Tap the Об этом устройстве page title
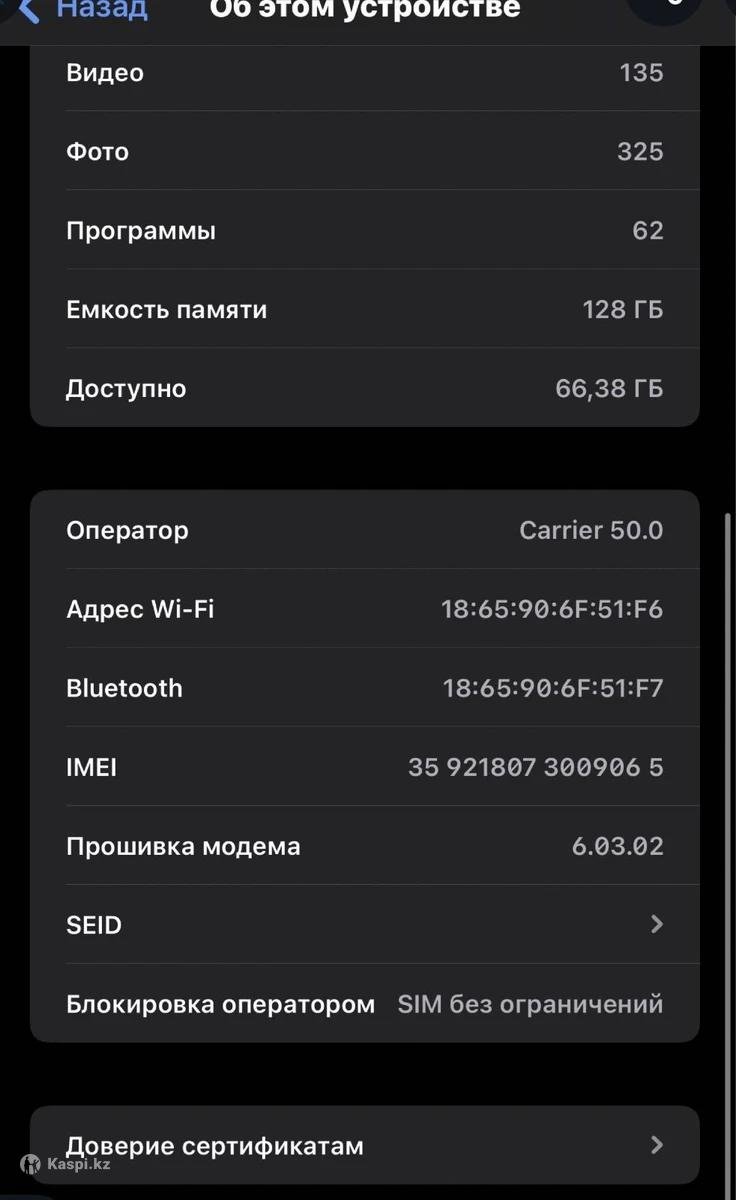Screen dimensions: 736x1200 coord(365,10)
